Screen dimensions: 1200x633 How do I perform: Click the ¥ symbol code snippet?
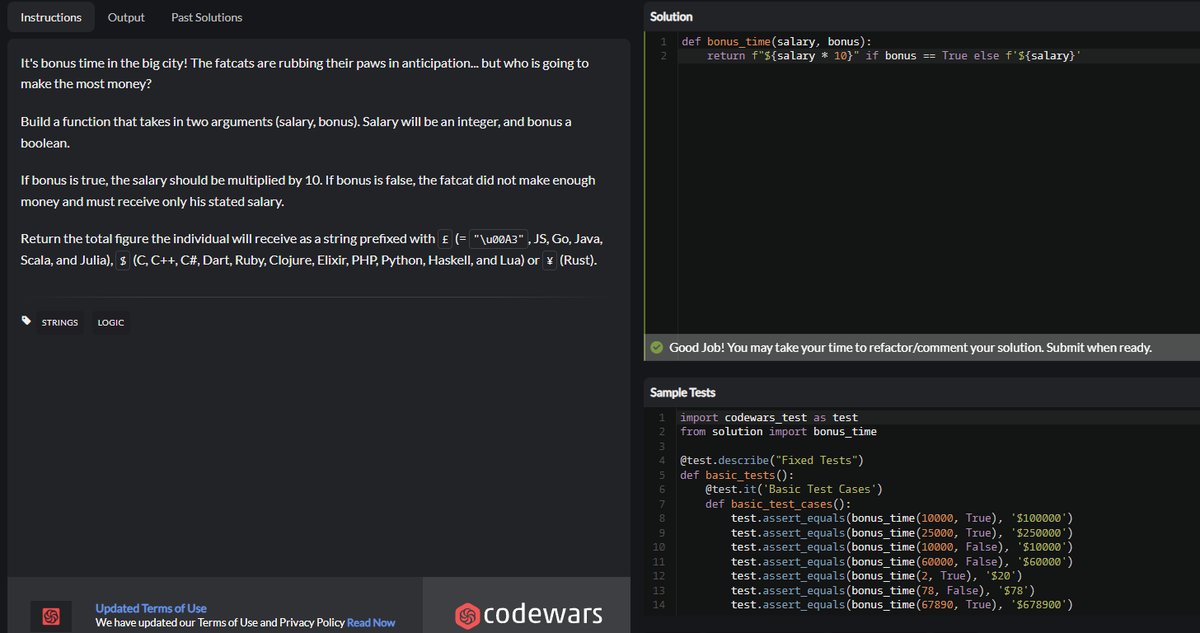[x=549, y=260]
